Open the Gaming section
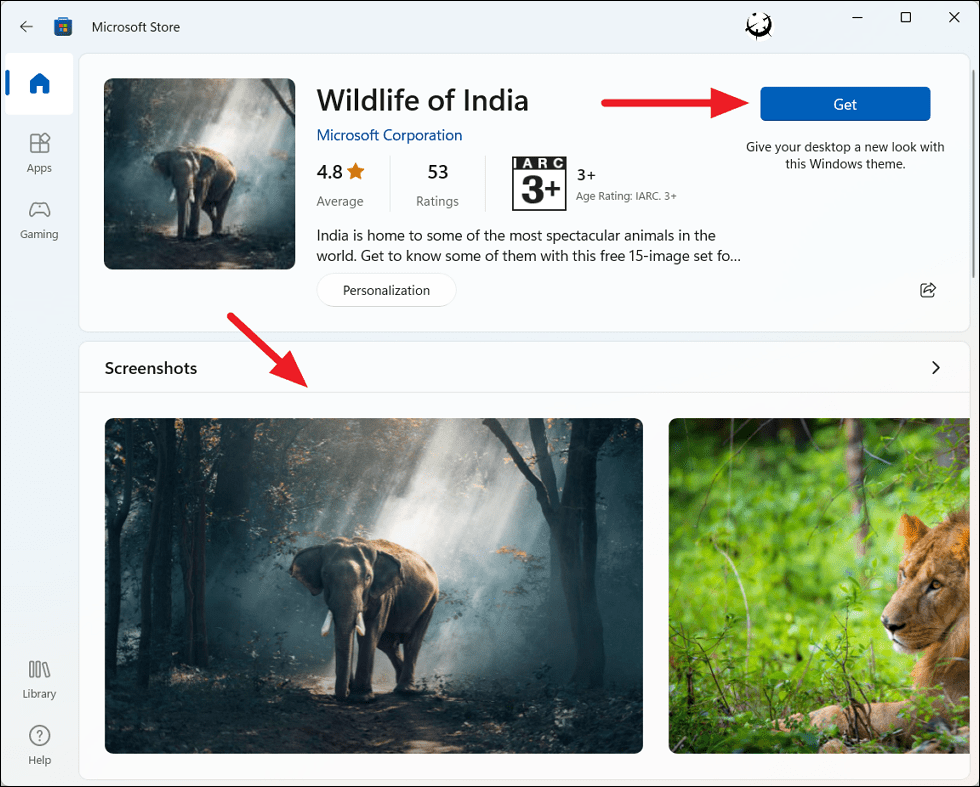Viewport: 980px width, 787px height. coord(39,220)
